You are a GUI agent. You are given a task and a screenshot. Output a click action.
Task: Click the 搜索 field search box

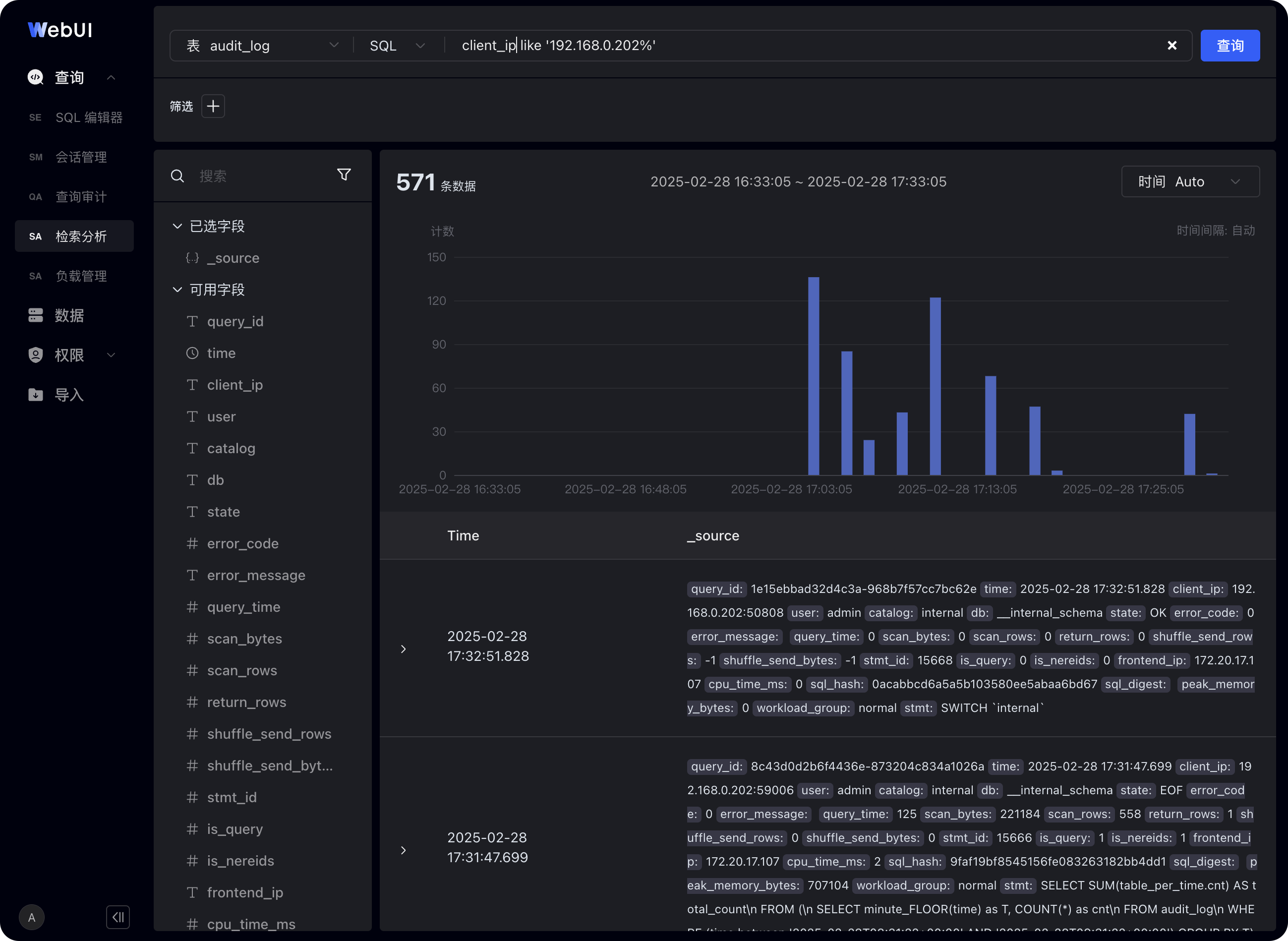pyautogui.click(x=262, y=176)
